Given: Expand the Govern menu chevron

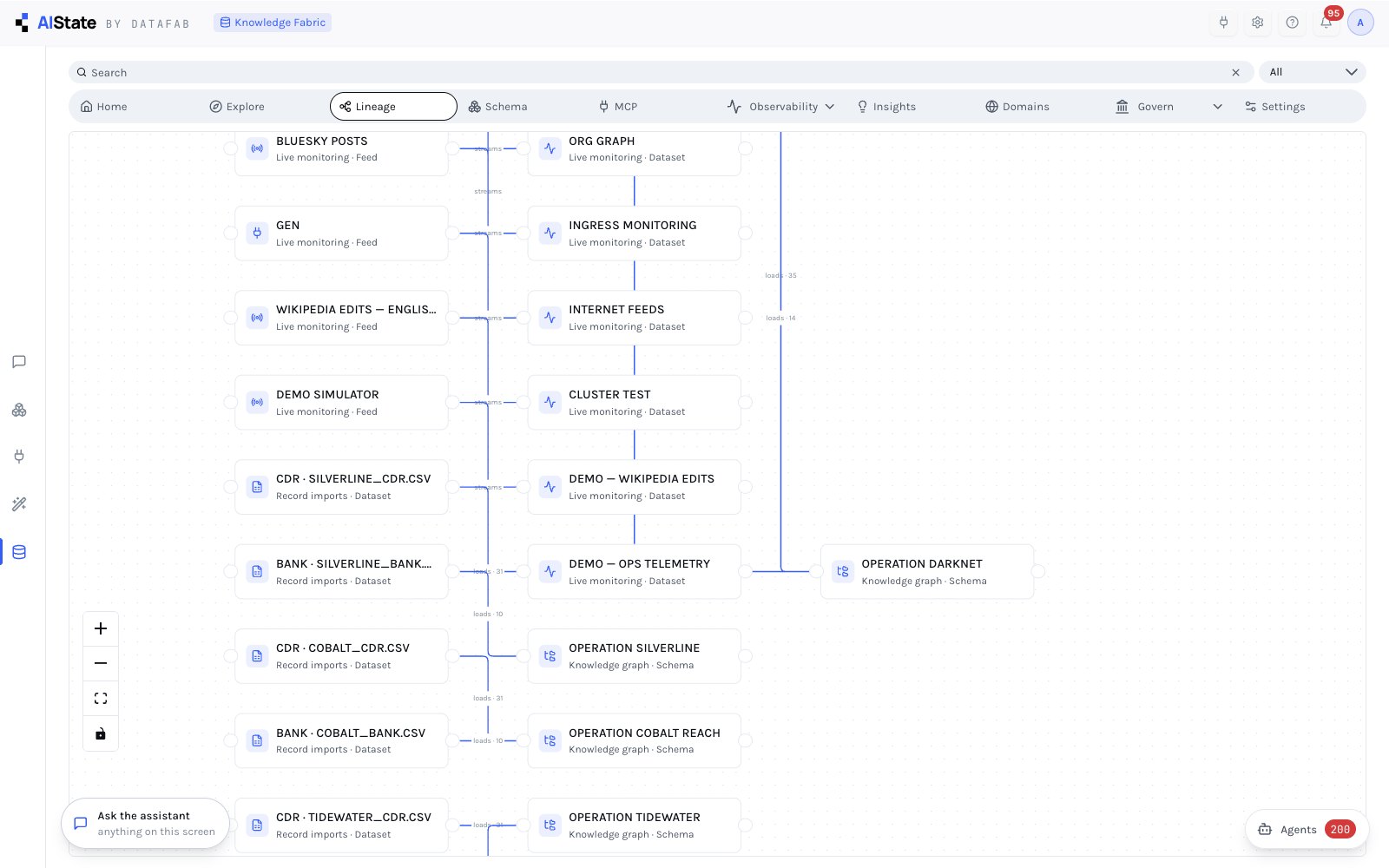Looking at the screenshot, I should click(1217, 107).
